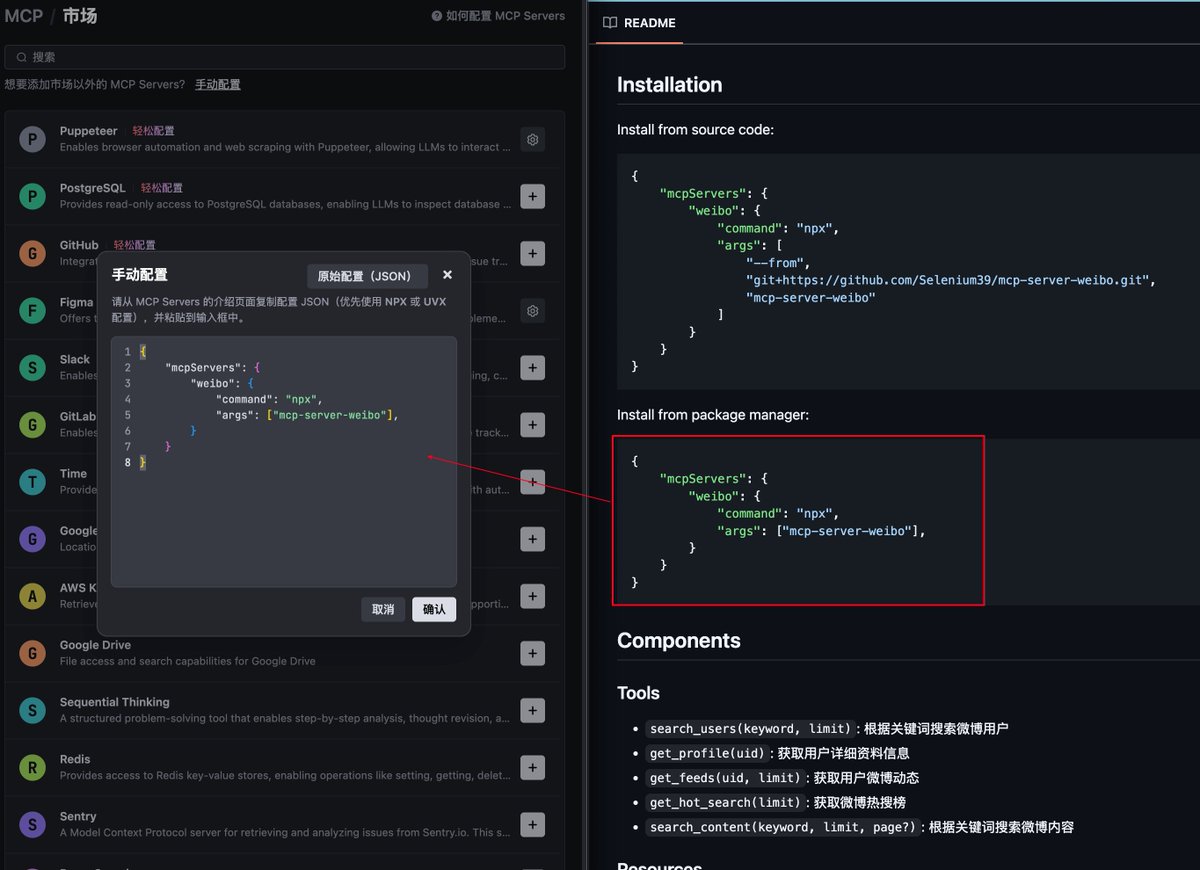Click the GitHub avatar icon

tap(33, 253)
